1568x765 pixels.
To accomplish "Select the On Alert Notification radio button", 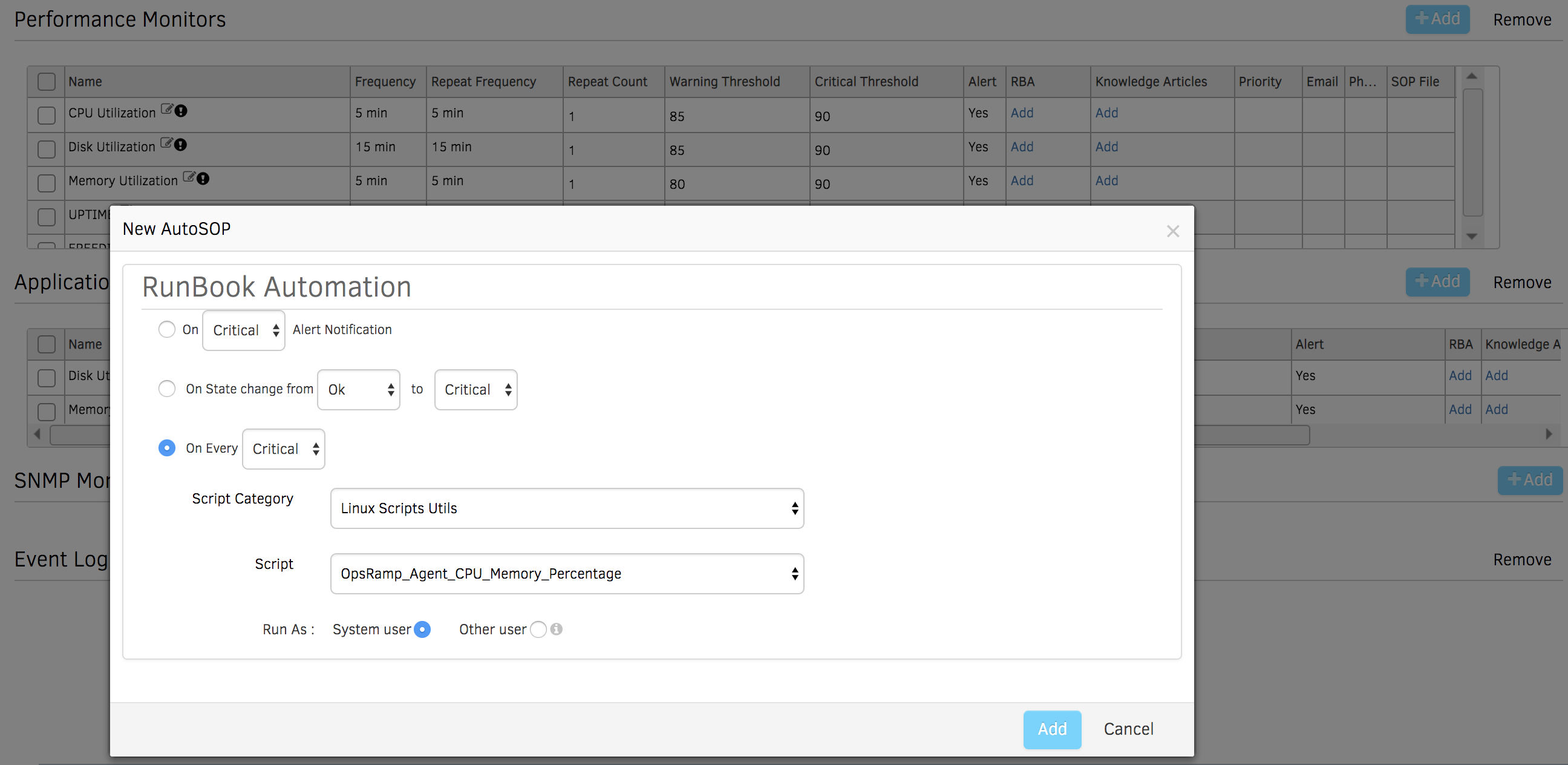I will 166,329.
